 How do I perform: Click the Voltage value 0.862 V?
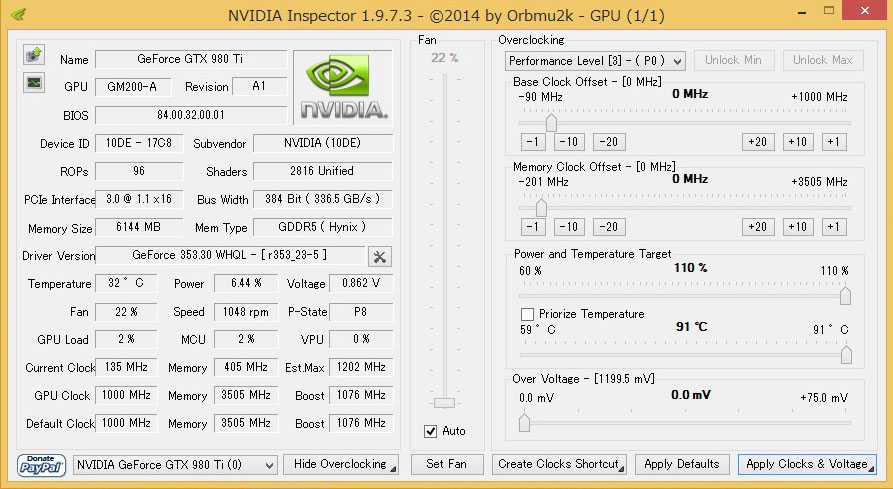[x=361, y=283]
